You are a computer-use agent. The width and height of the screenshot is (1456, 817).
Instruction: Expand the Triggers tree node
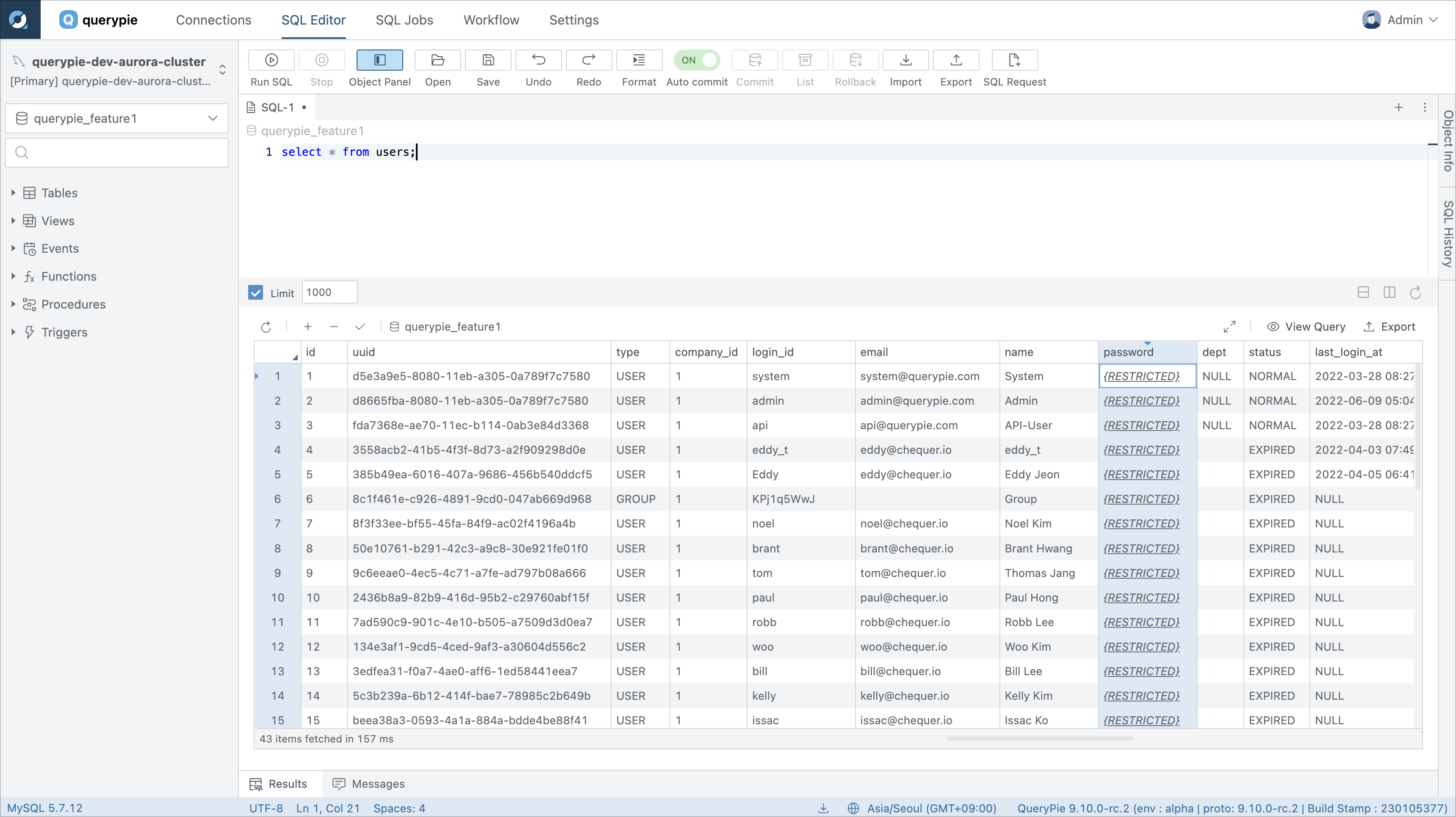pyautogui.click(x=13, y=332)
